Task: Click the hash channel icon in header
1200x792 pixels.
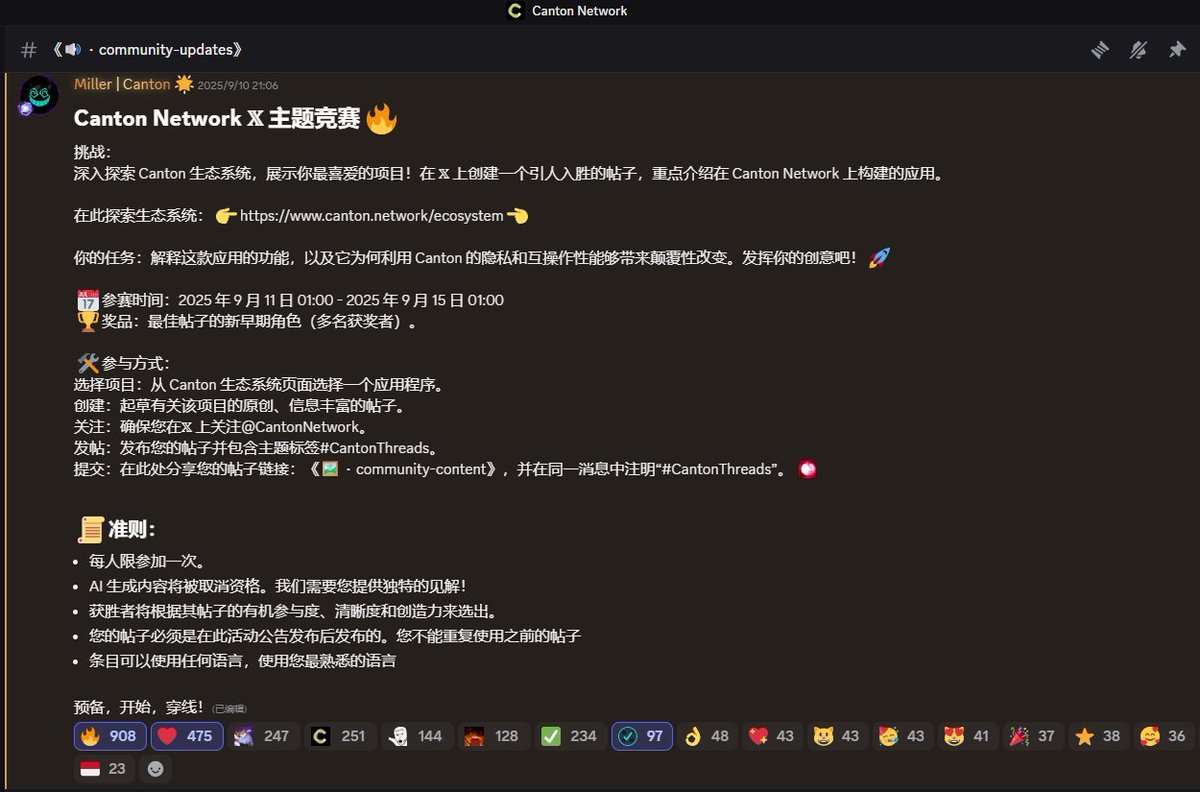Action: point(29,49)
